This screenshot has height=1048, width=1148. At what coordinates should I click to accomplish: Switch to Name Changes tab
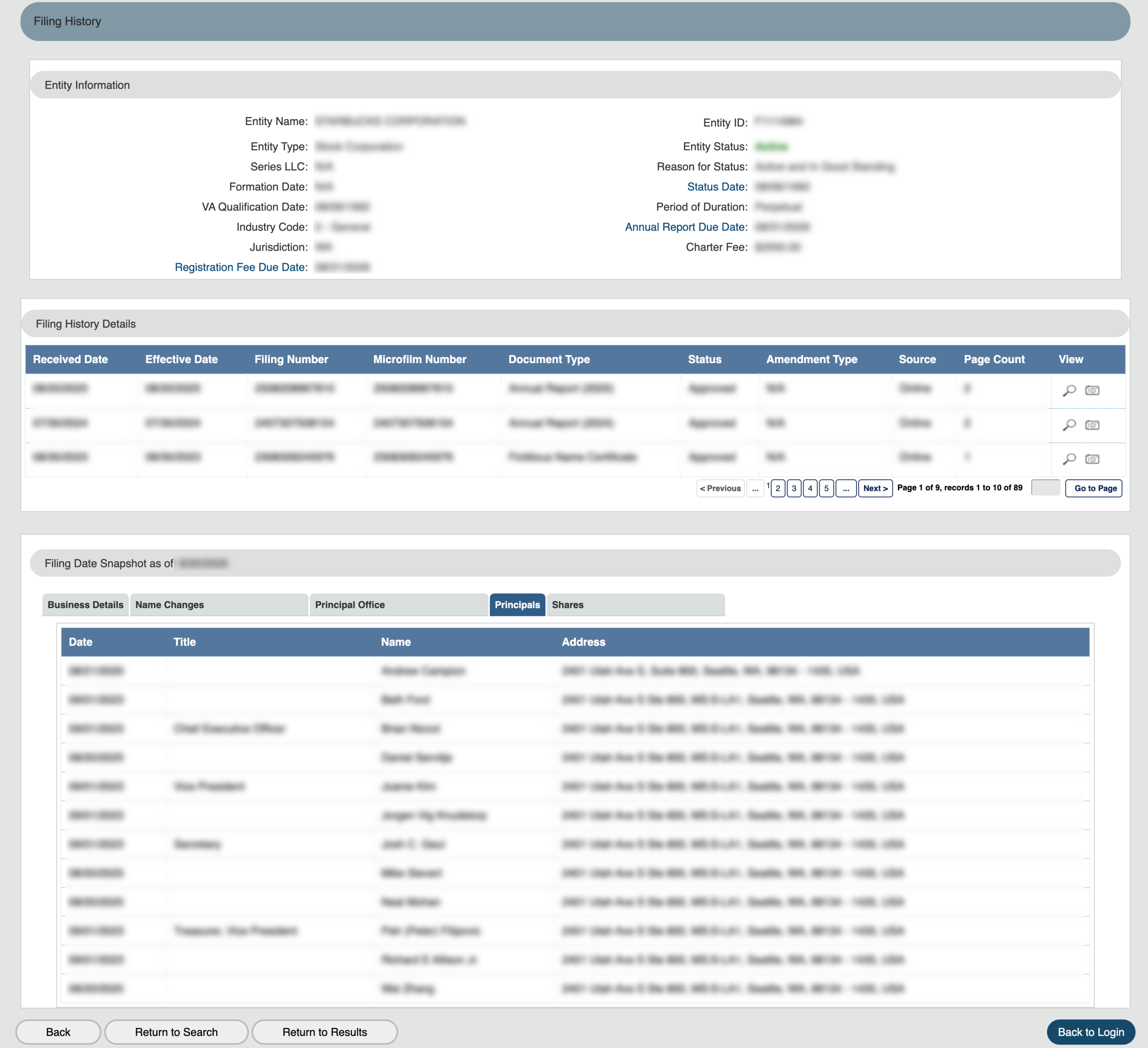[x=219, y=605]
